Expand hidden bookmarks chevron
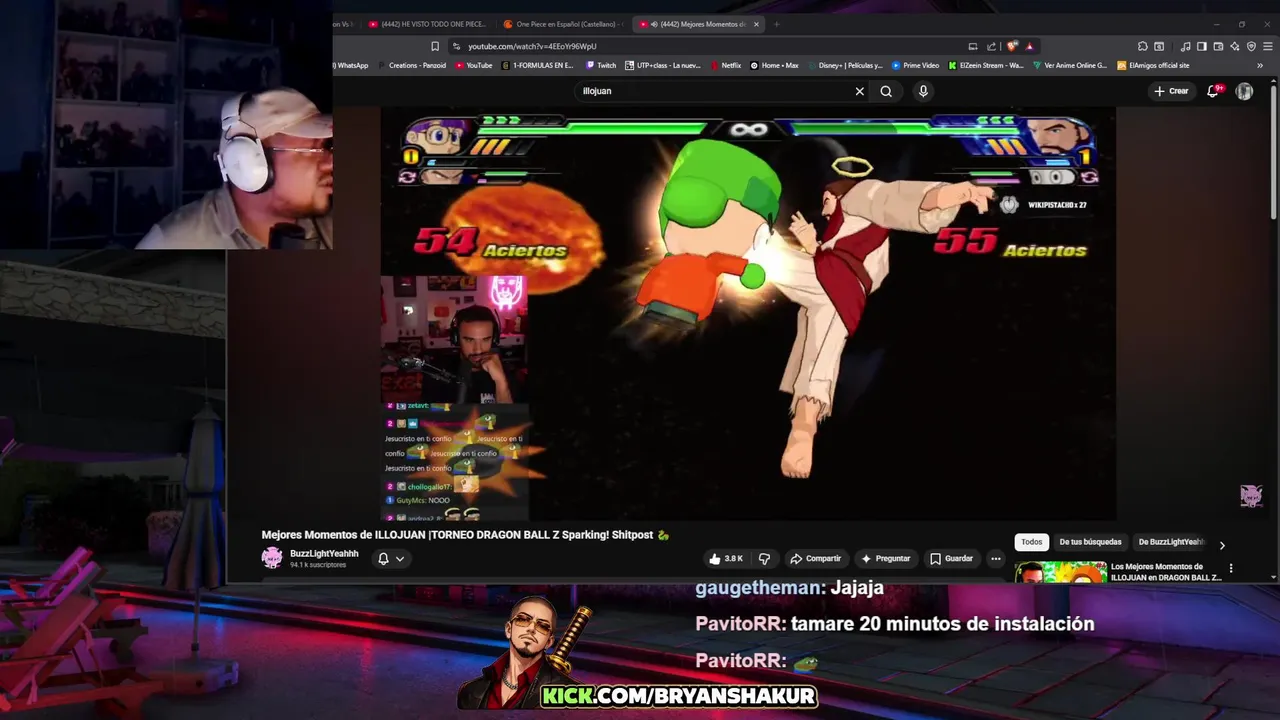The width and height of the screenshot is (1280, 720). pyautogui.click(x=1260, y=66)
